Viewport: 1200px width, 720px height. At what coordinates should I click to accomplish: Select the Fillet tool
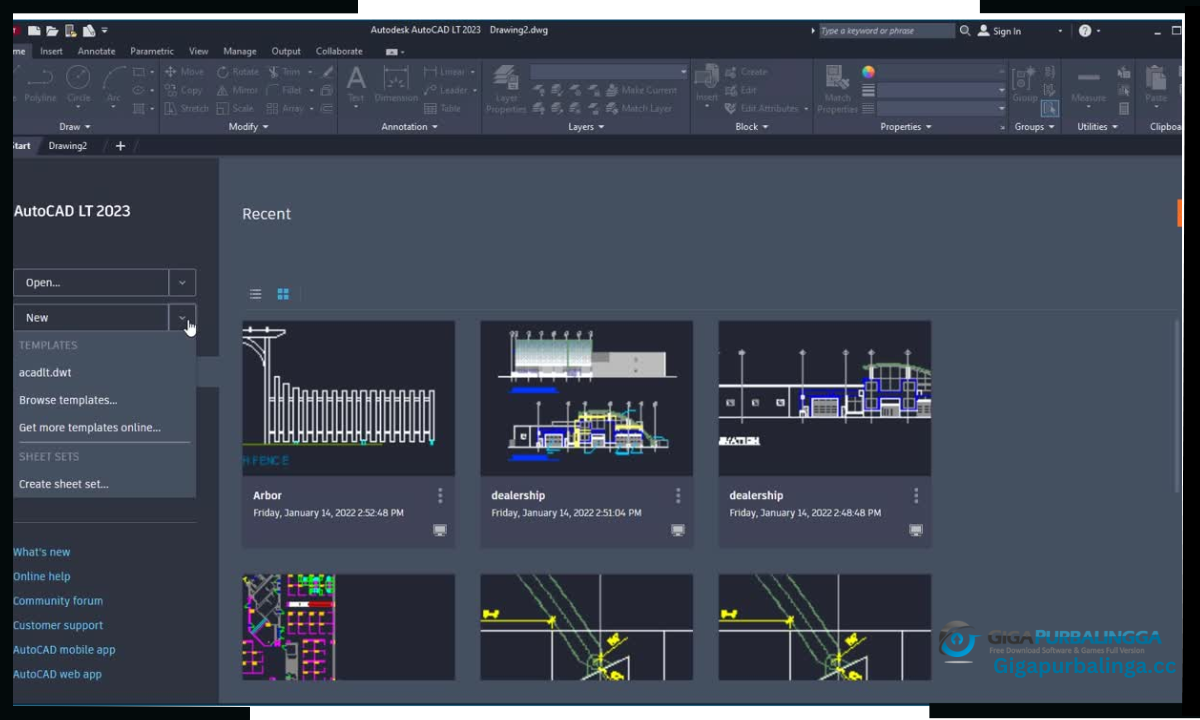pos(284,90)
